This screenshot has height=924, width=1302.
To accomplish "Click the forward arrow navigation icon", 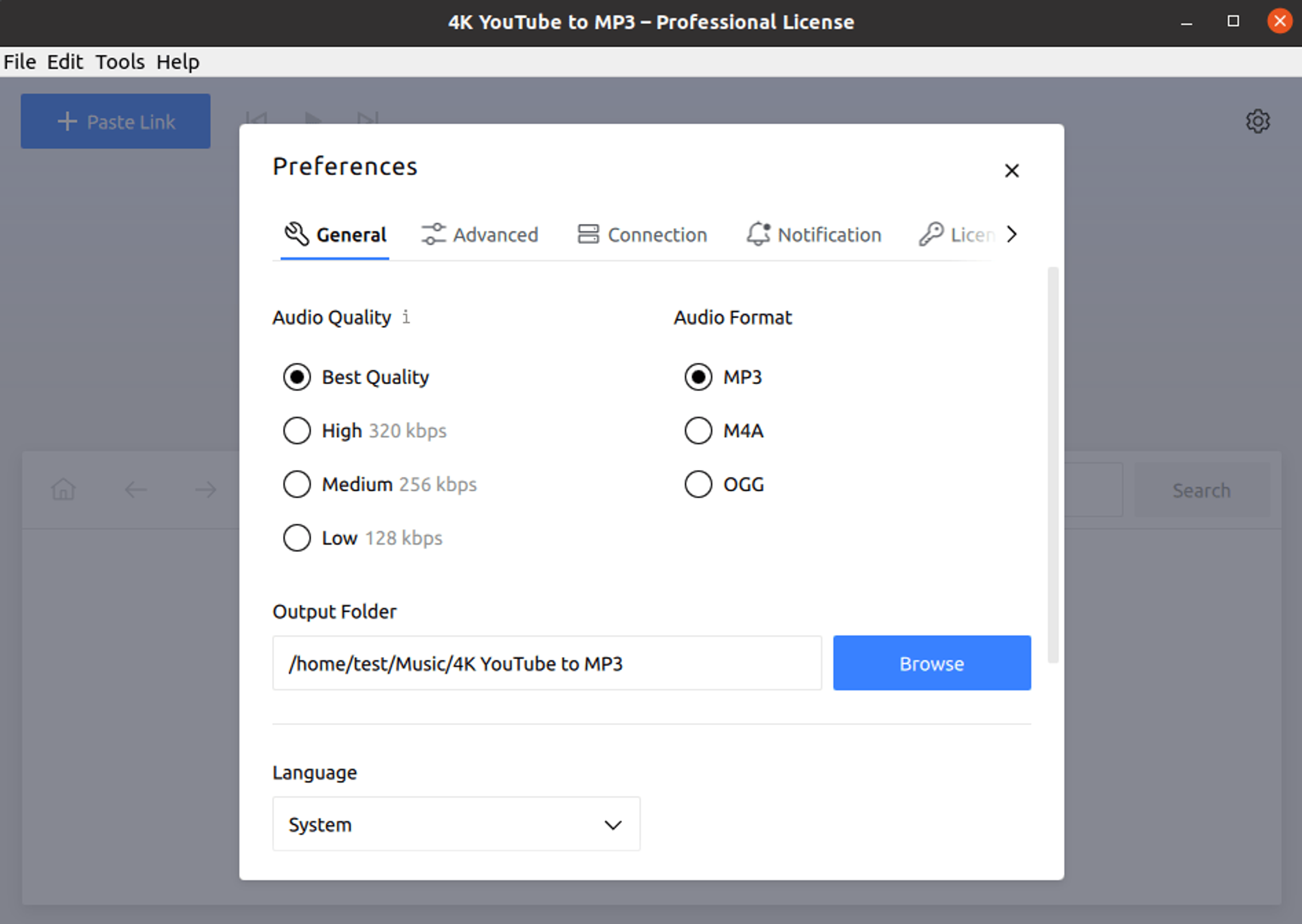I will [x=205, y=489].
